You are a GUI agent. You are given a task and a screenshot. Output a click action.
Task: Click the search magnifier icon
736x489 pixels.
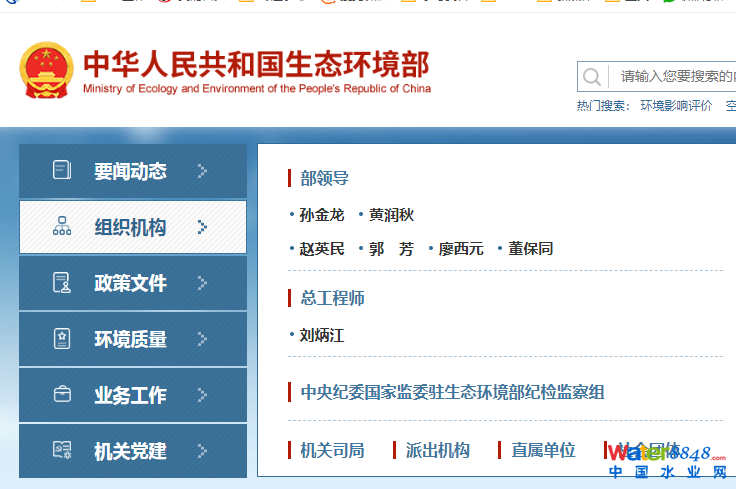592,77
